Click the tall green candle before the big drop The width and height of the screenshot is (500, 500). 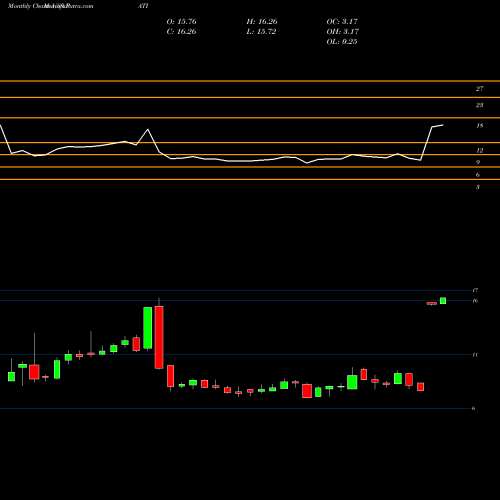pos(148,328)
